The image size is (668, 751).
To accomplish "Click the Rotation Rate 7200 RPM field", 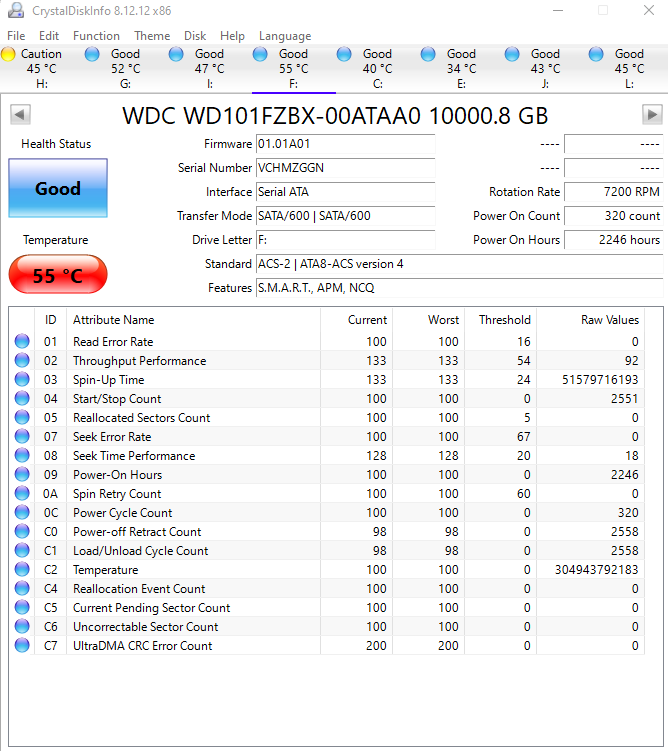I will click(x=613, y=192).
